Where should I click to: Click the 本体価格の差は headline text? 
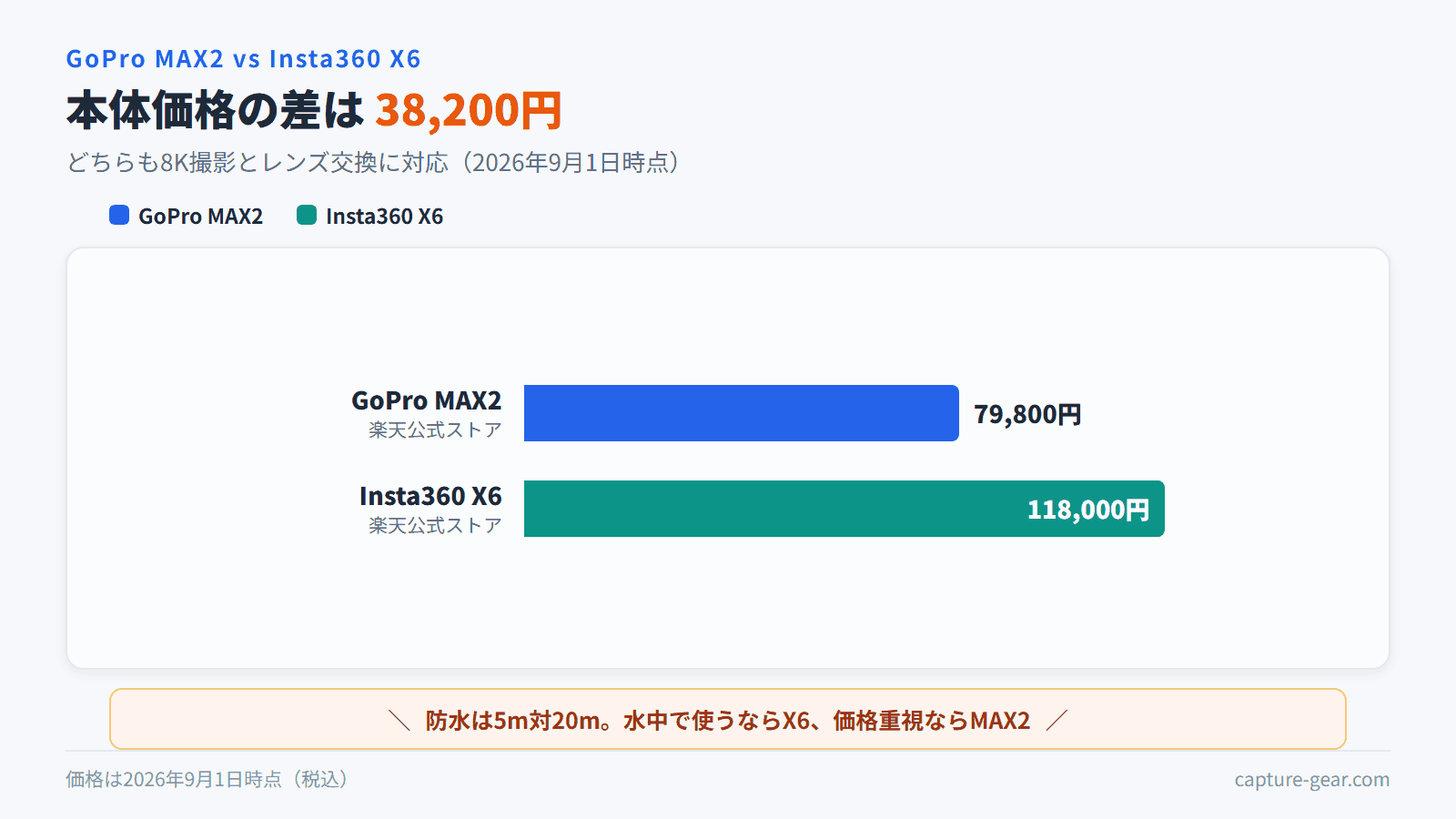(x=216, y=110)
